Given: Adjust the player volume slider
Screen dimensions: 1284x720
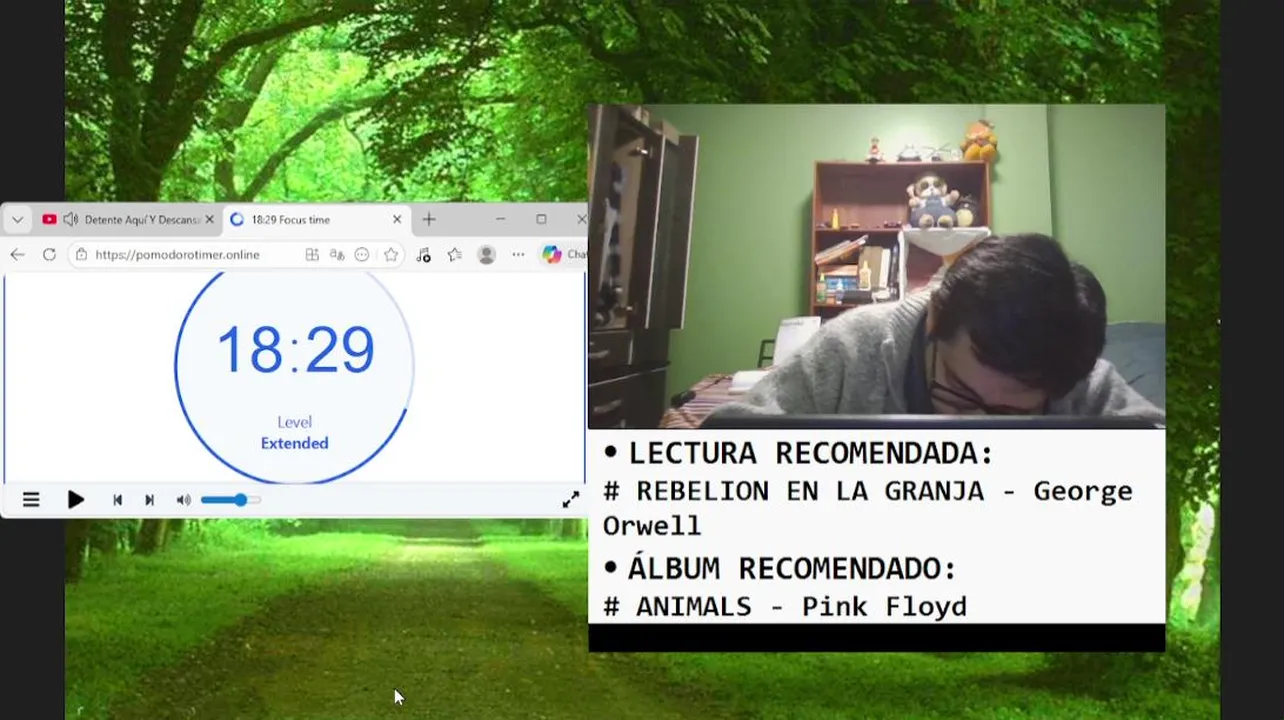Looking at the screenshot, I should pos(231,500).
